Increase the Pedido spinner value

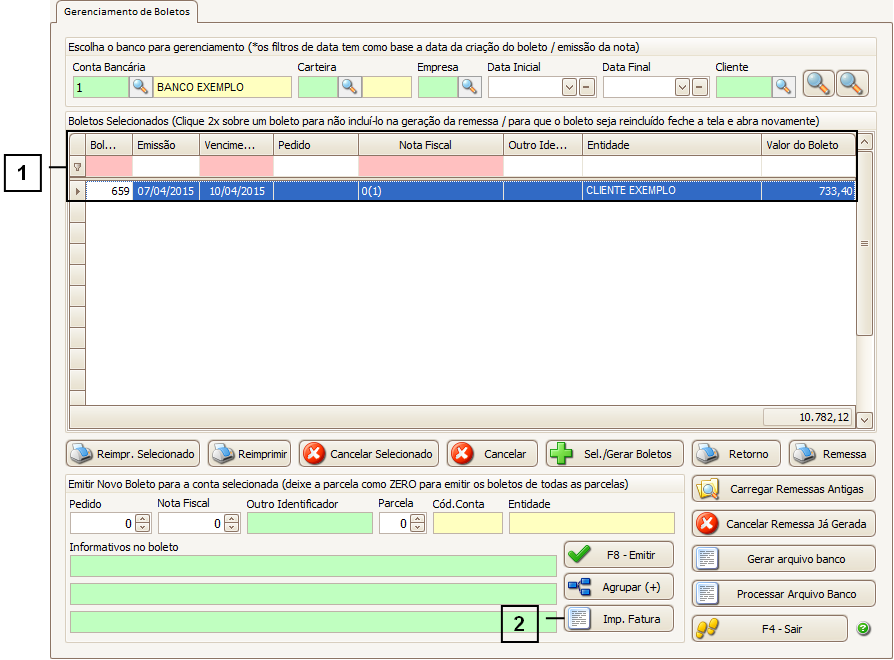click(x=142, y=518)
